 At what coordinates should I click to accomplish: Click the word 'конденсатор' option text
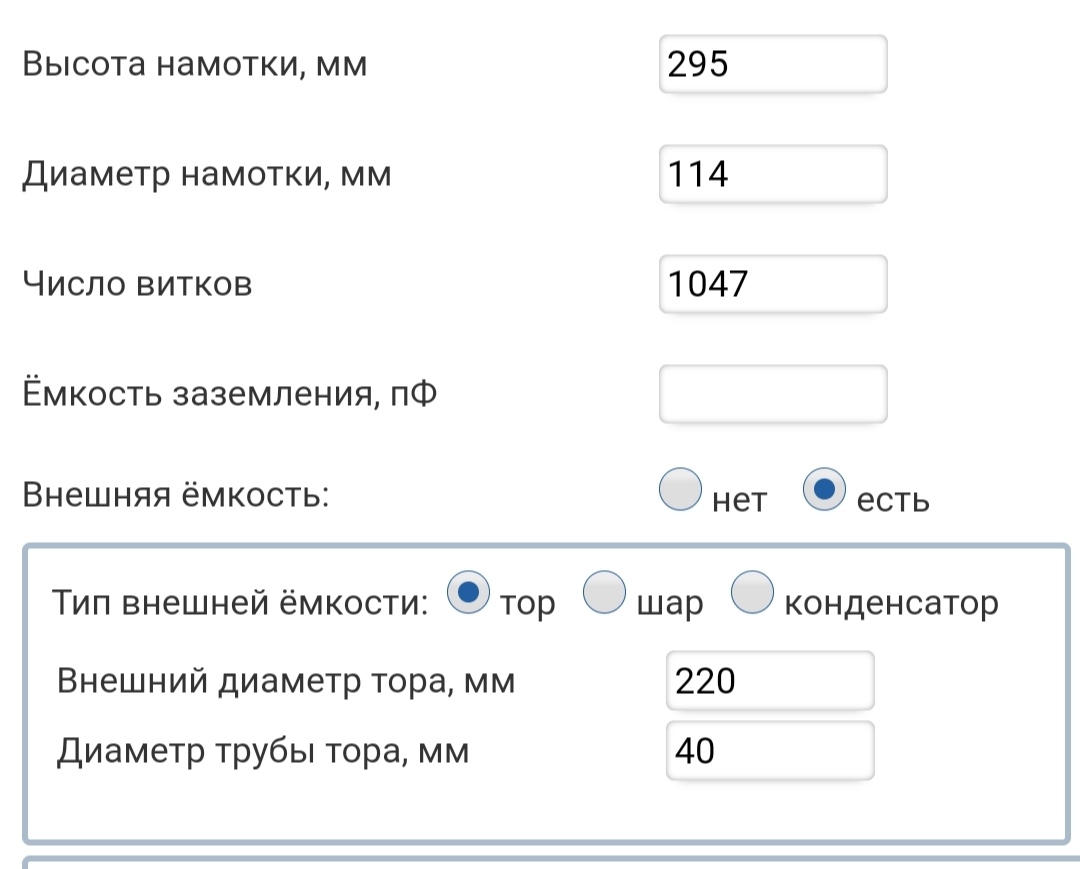click(891, 603)
